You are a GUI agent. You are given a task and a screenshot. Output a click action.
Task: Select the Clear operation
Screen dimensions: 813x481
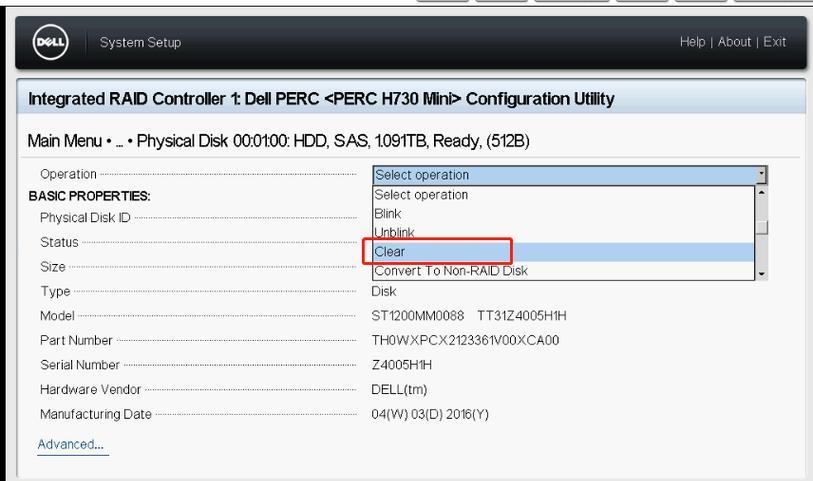(x=564, y=252)
